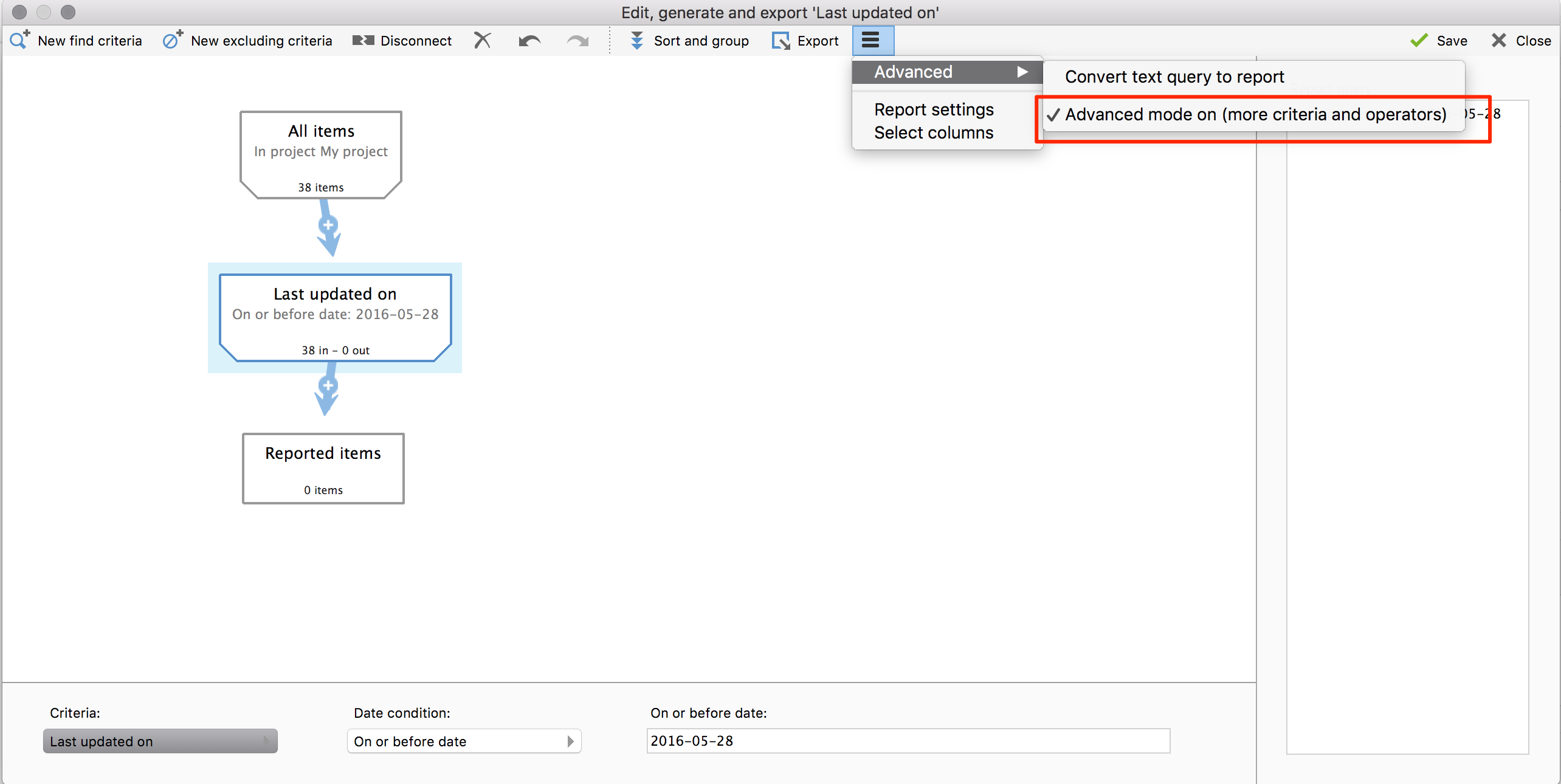1561x784 pixels.
Task: Choose Select columns menu item
Action: click(x=934, y=132)
